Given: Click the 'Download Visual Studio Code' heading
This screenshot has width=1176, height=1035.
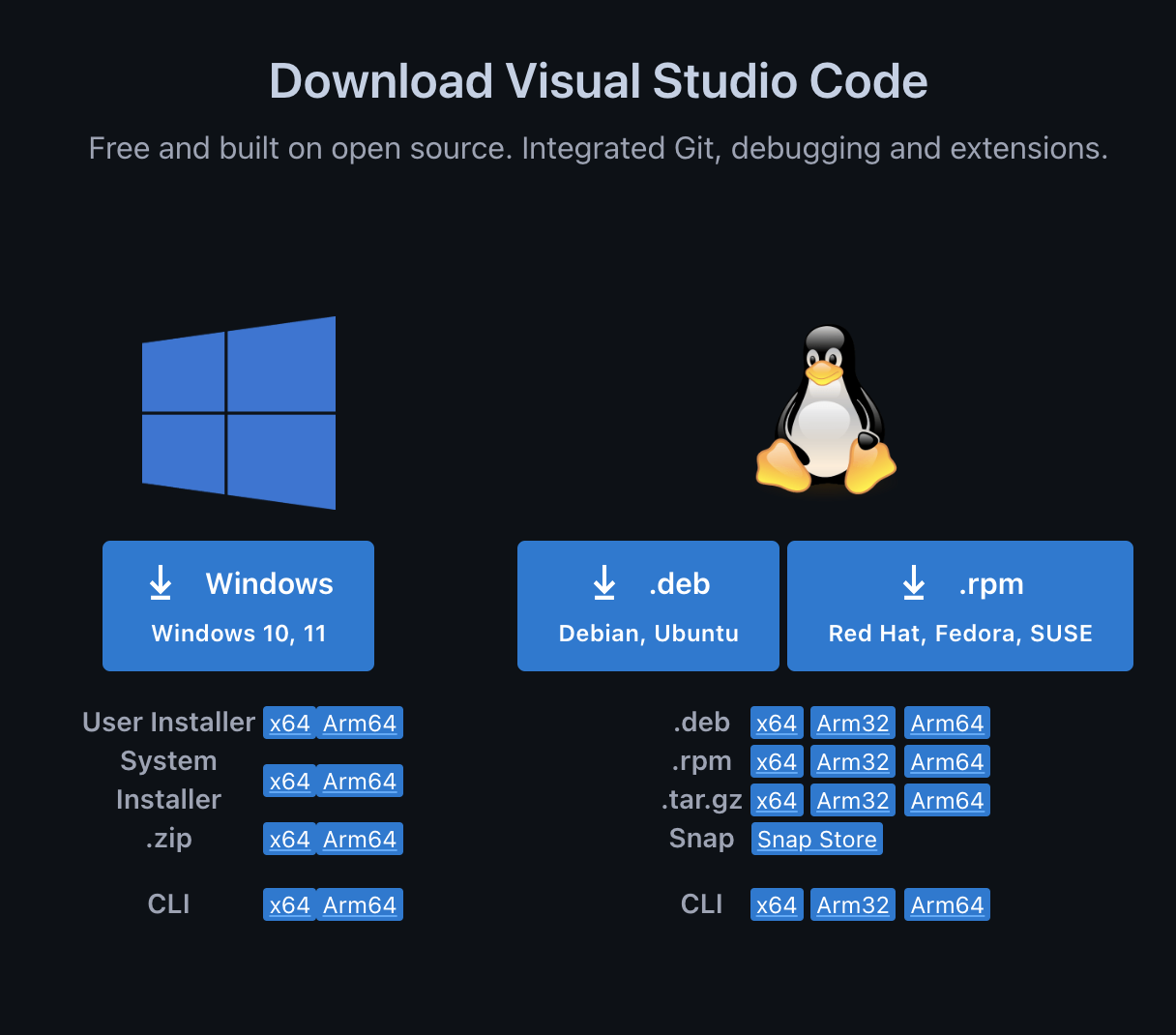Looking at the screenshot, I should point(599,81).
